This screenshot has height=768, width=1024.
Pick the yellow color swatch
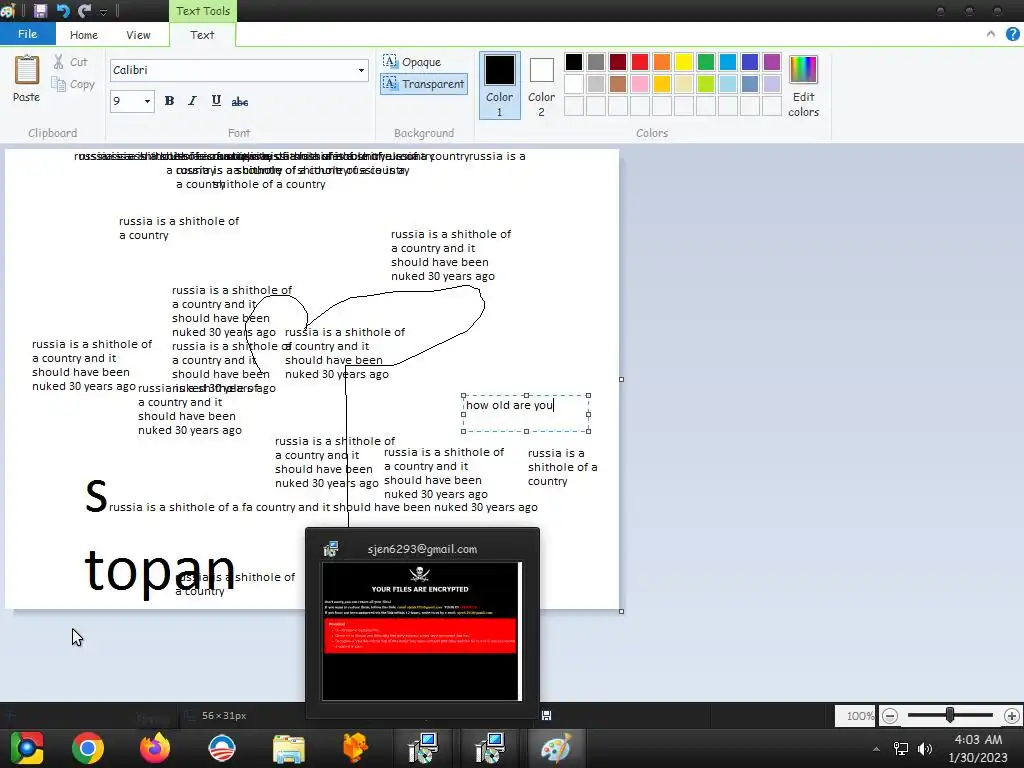684,62
